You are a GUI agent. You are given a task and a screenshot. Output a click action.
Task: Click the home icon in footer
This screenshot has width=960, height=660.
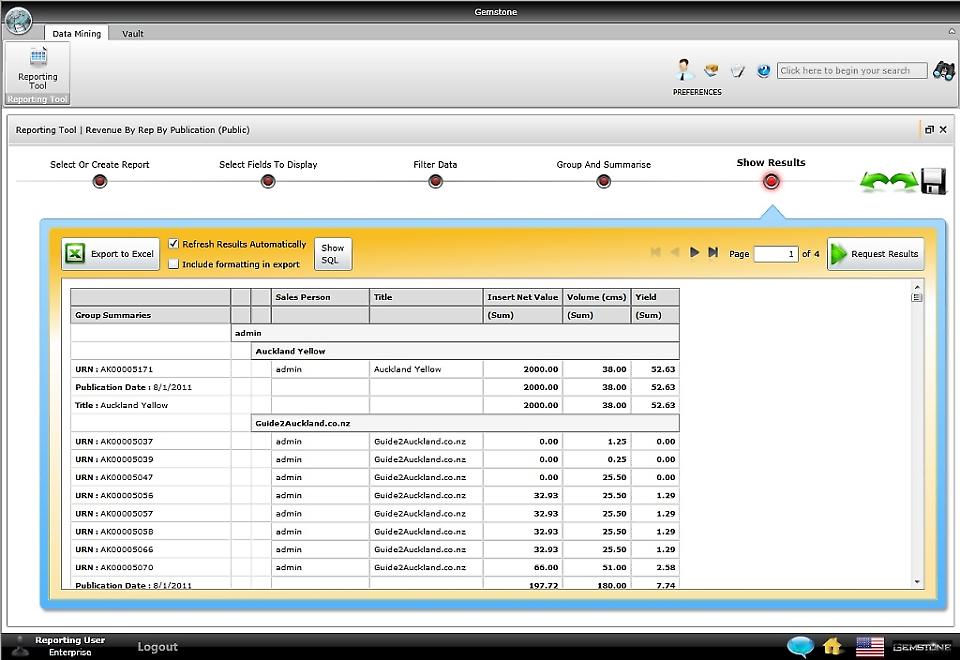pyautogui.click(x=832, y=646)
